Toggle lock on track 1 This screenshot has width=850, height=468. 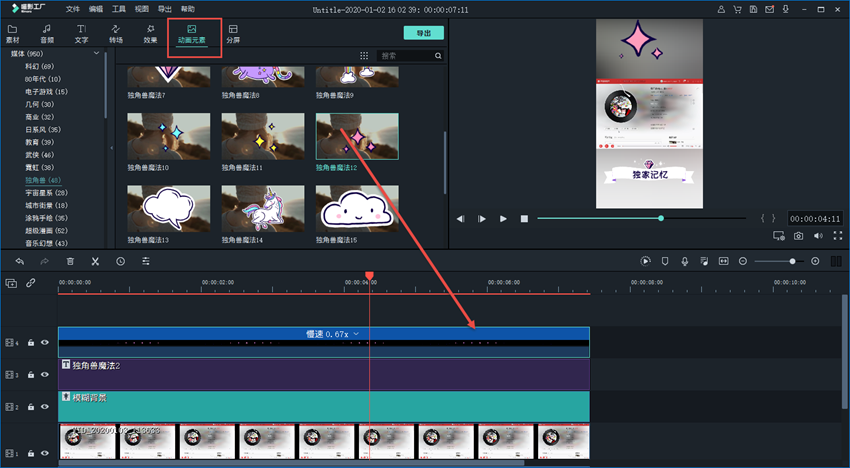(31, 453)
